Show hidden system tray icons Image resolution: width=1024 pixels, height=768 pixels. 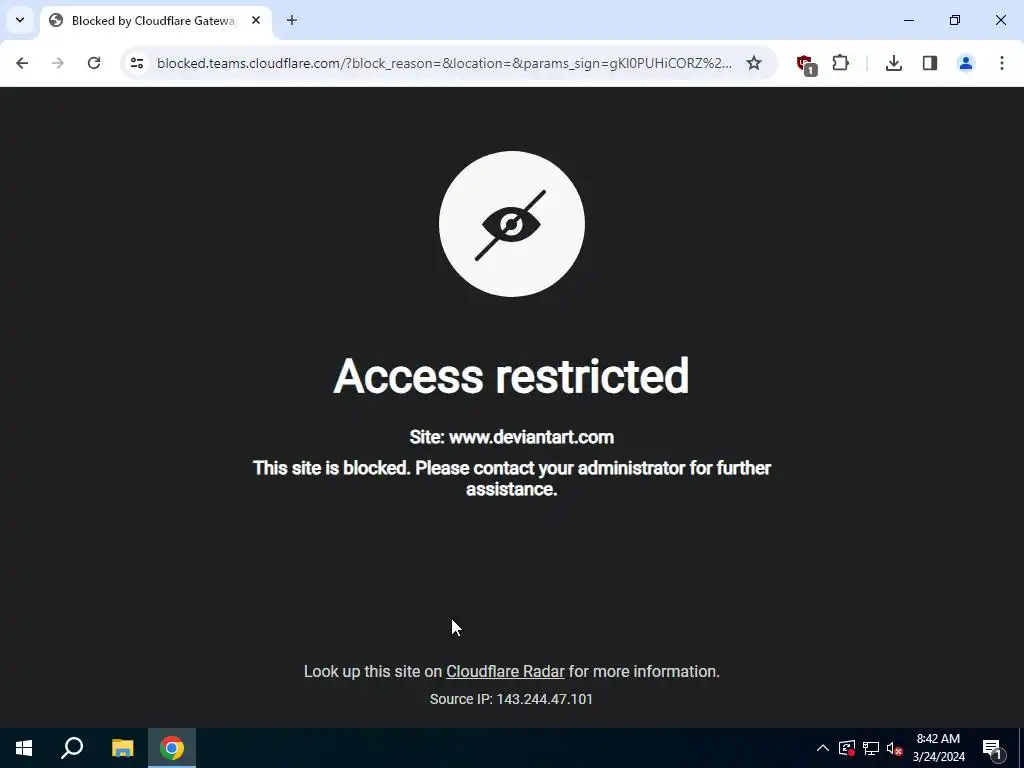[823, 748]
